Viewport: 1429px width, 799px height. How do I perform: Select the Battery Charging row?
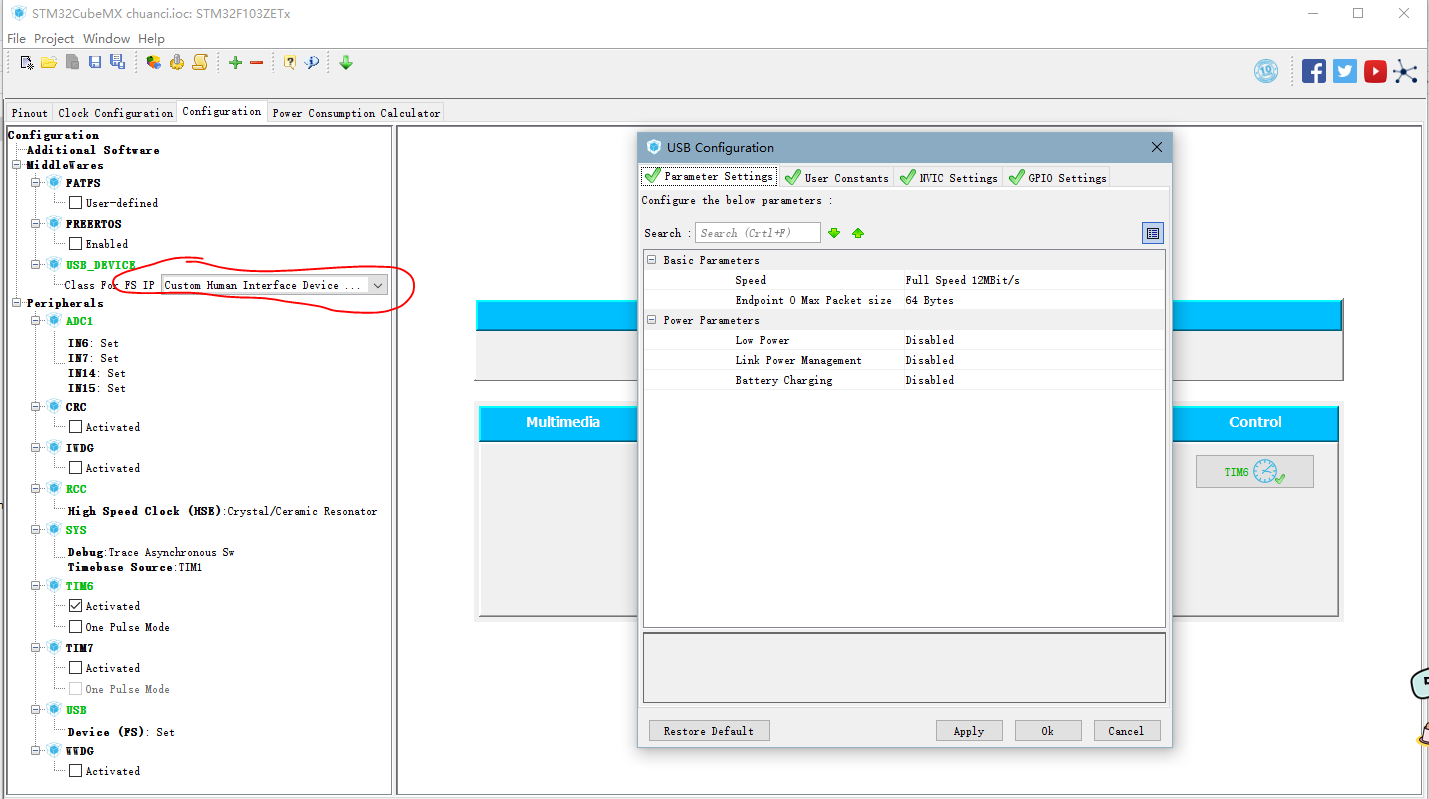coord(904,380)
